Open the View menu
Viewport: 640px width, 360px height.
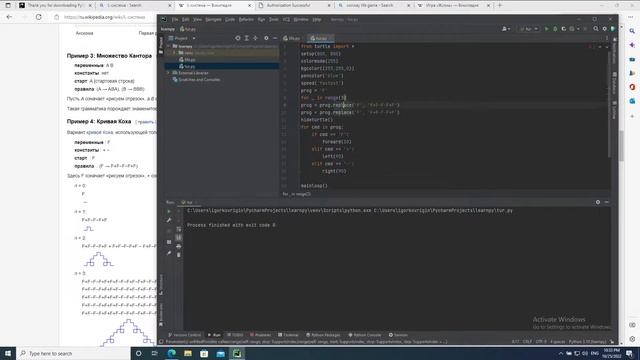(198, 19)
